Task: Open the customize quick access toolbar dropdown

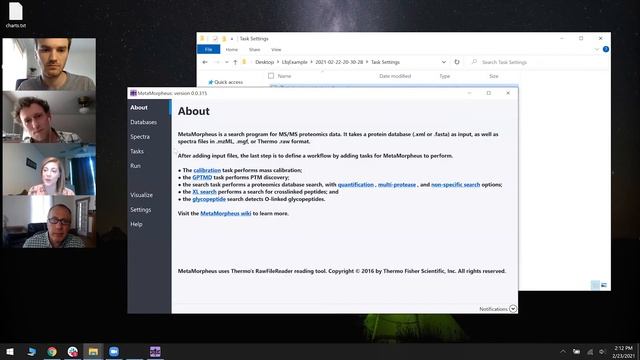Action: [232, 39]
